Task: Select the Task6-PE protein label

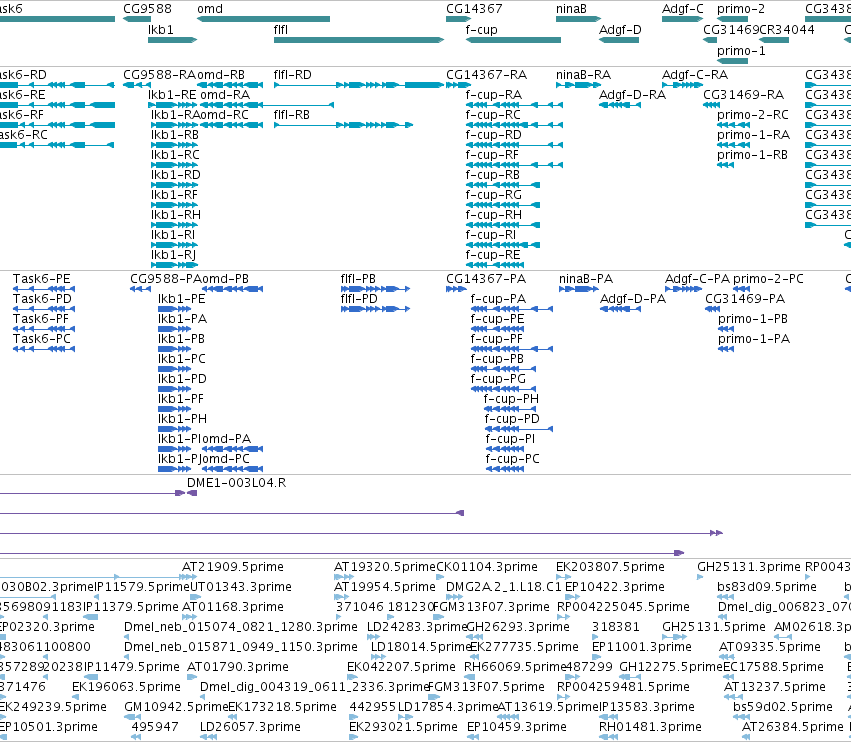Action: click(42, 278)
